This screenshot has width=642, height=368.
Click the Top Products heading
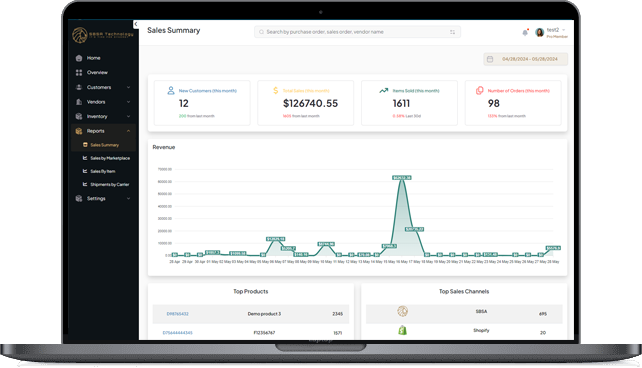click(x=251, y=291)
